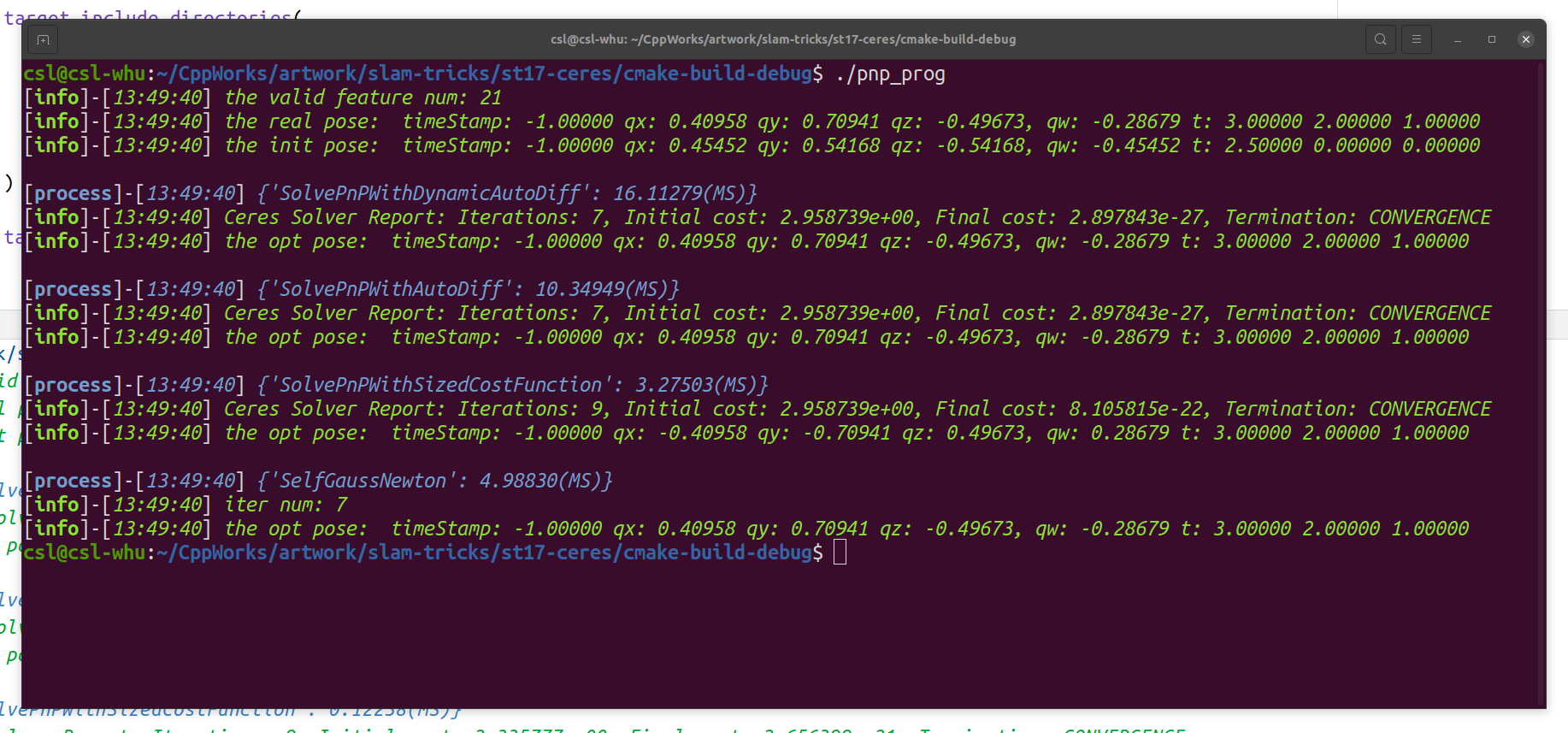Screen dimensions: 1568x733
Task: Click the 'iter num: 7' line
Action: pos(286,505)
